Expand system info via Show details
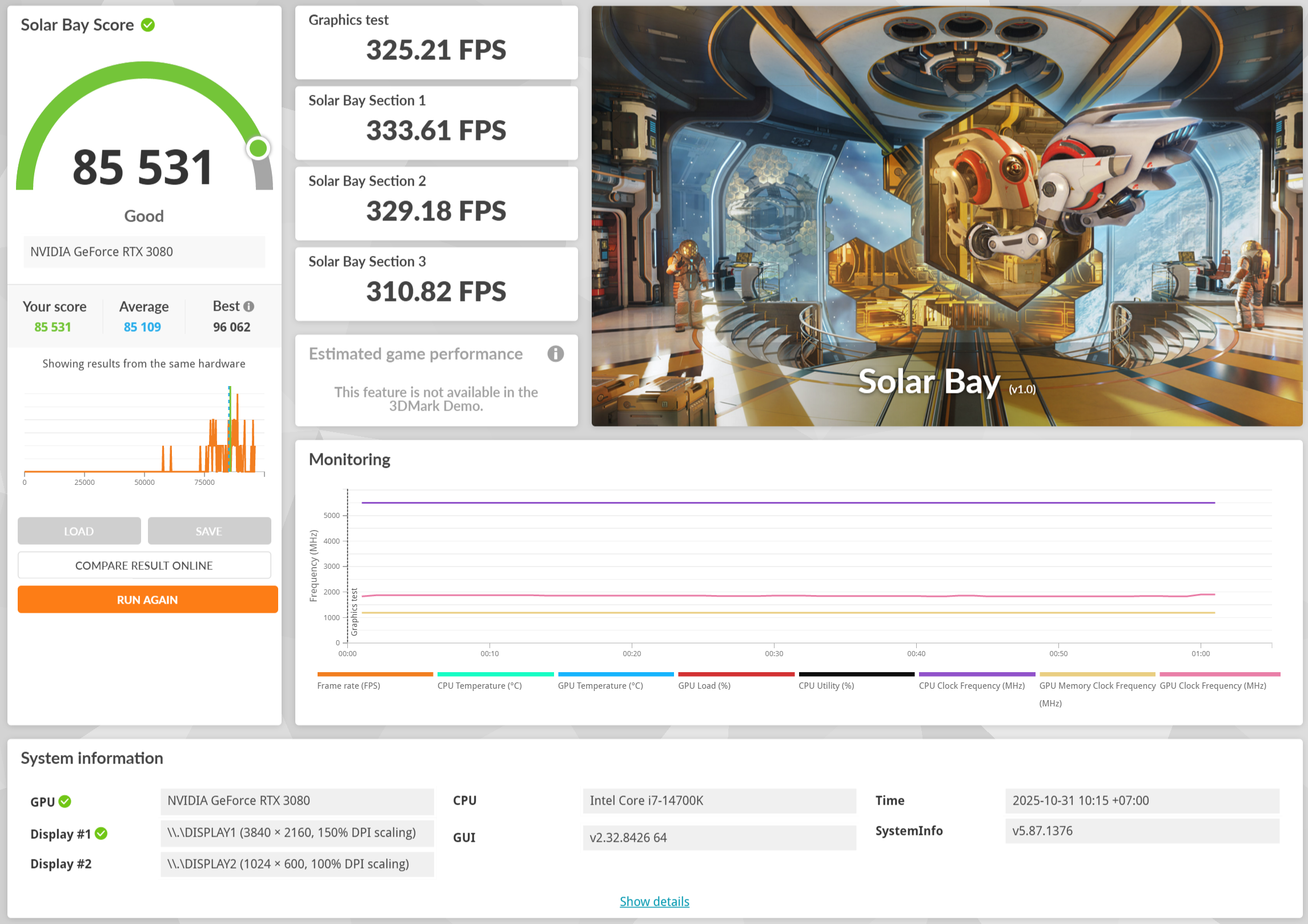Viewport: 1308px width, 924px height. pos(654,901)
